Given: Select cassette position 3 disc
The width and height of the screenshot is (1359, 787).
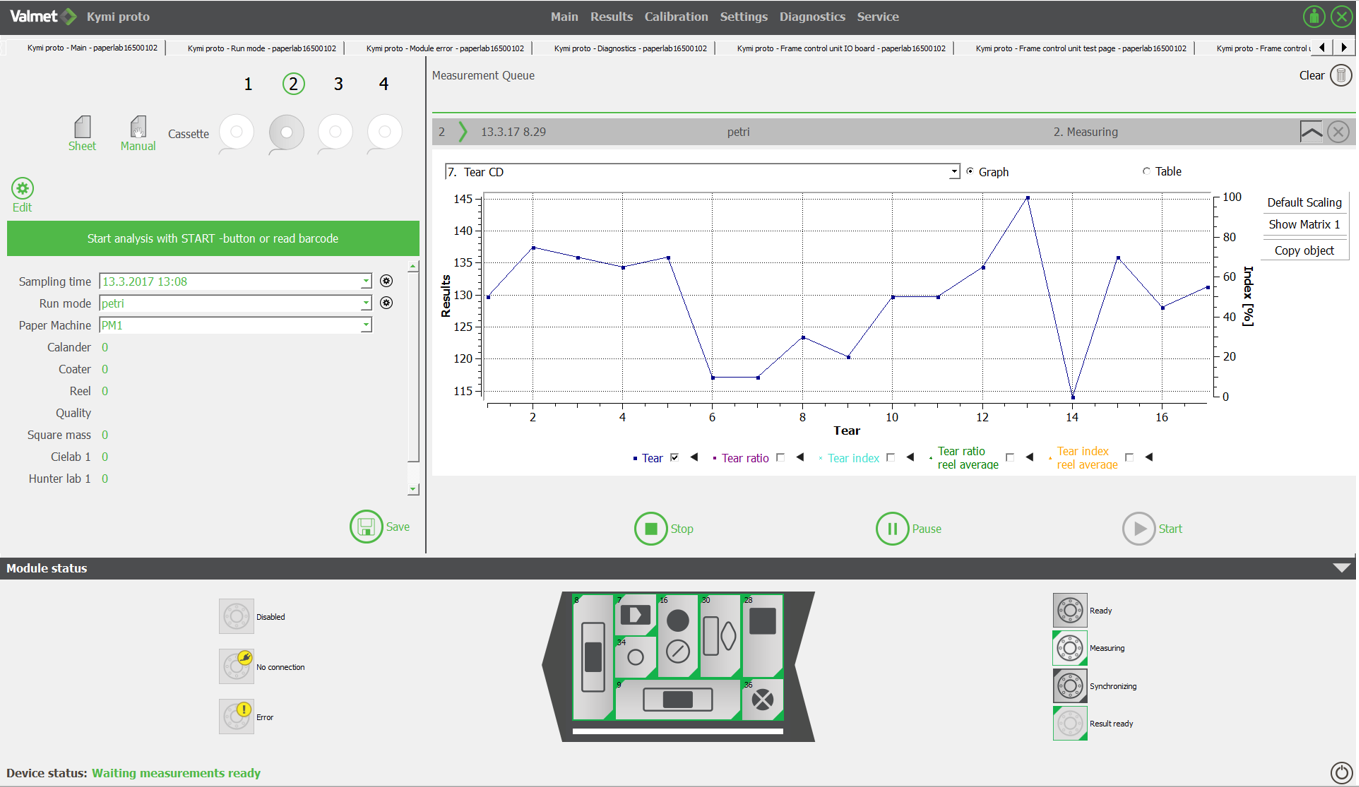Looking at the screenshot, I should 336,132.
